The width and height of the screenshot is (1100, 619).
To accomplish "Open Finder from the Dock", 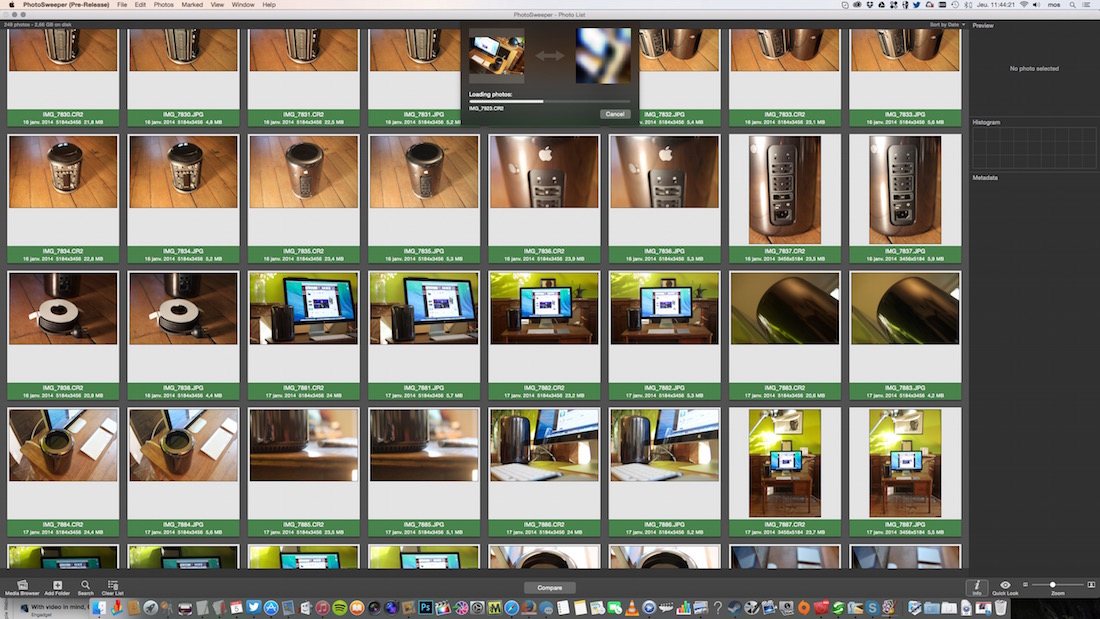I will (99, 608).
